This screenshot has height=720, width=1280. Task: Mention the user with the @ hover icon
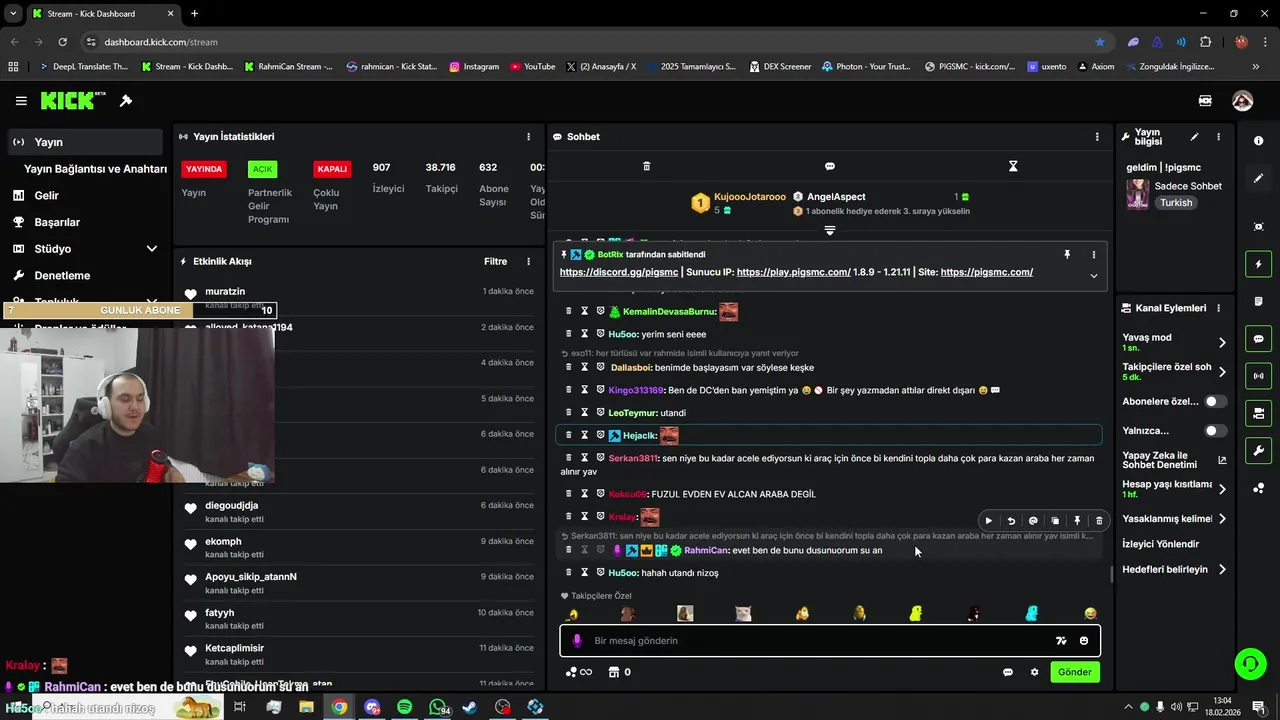1033,521
